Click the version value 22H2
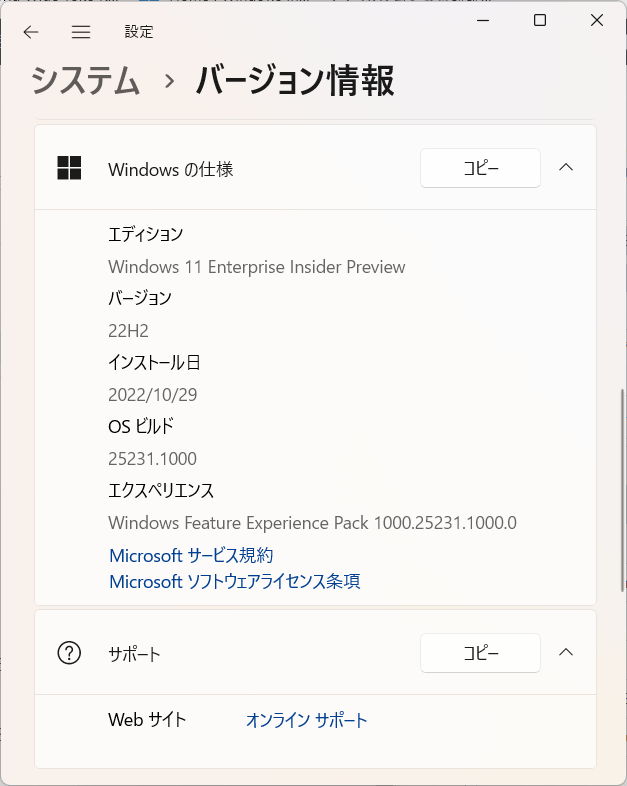 128,331
